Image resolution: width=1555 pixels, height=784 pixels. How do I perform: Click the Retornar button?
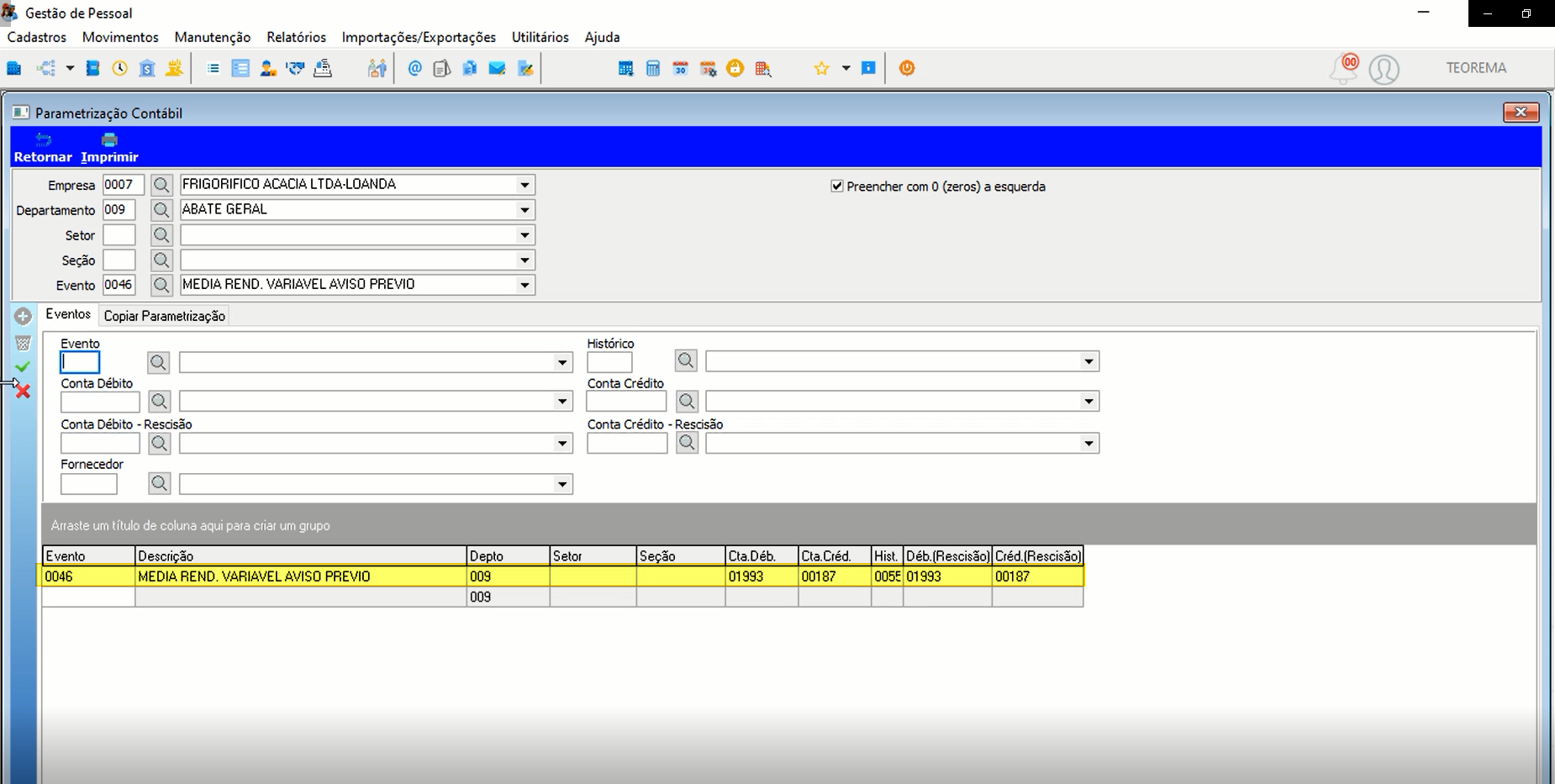43,148
